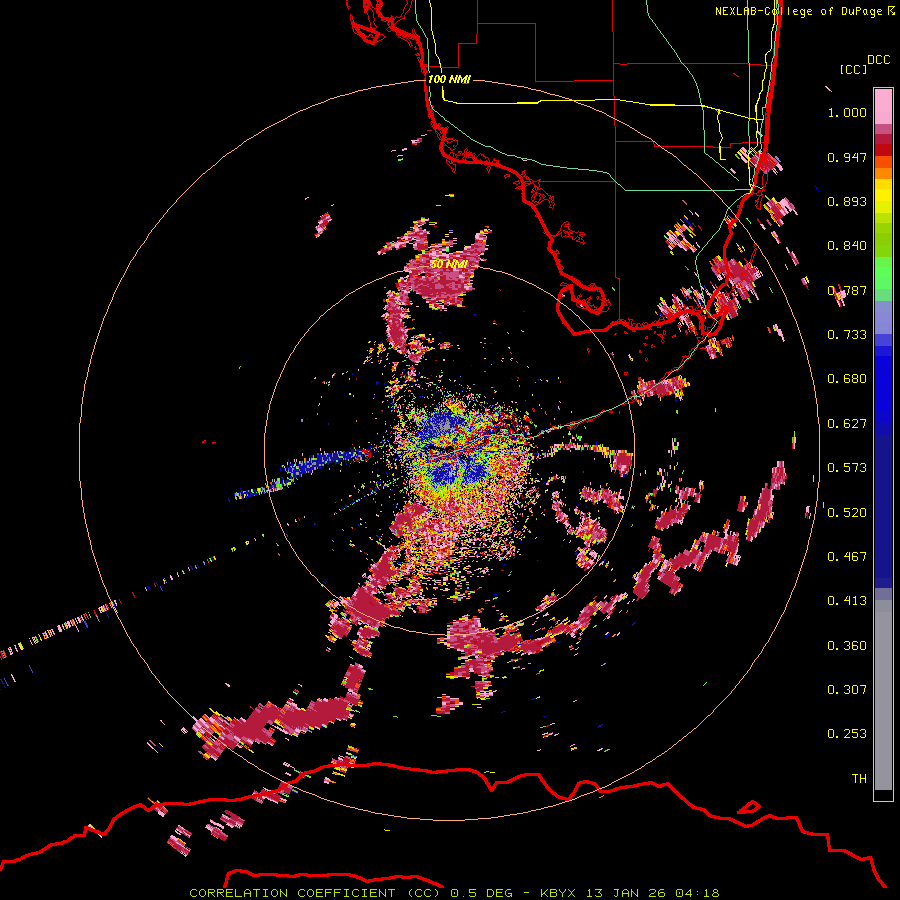This screenshot has width=900, height=900.
Task: Click the 0.787 color scale value
Action: 847,290
